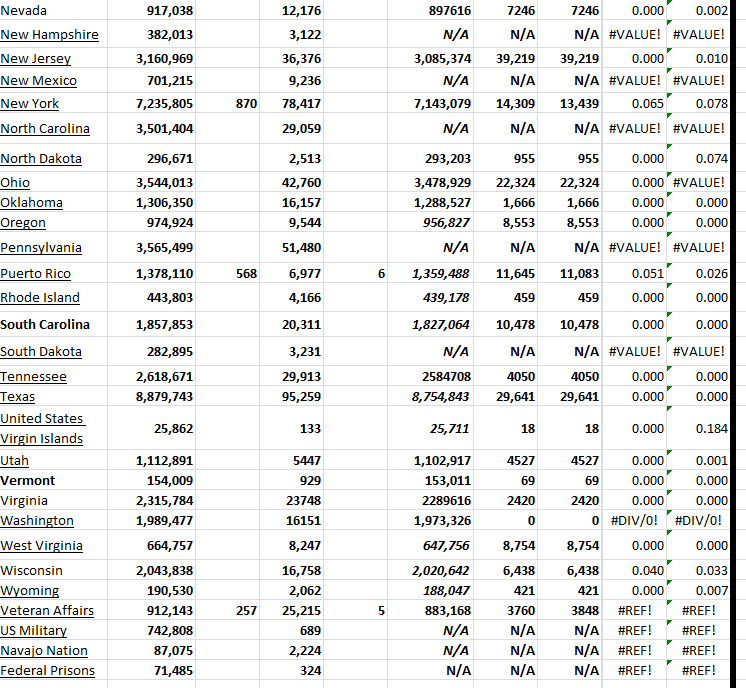This screenshot has height=688, width=746.
Task: Follow the Oregon link
Action: [23, 223]
